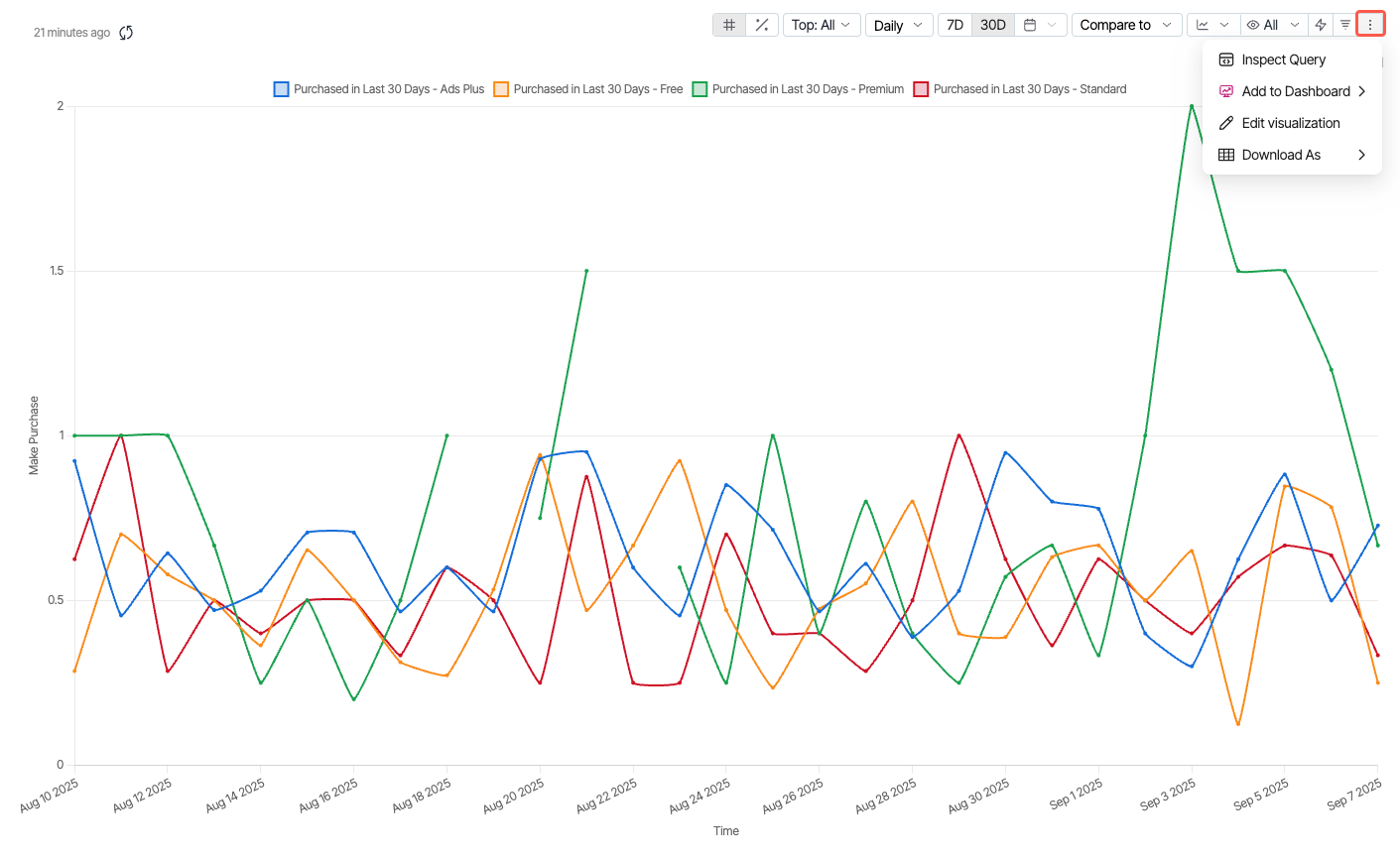Select the 7D time range
Viewport: 1400px width, 860px height.
click(x=955, y=25)
